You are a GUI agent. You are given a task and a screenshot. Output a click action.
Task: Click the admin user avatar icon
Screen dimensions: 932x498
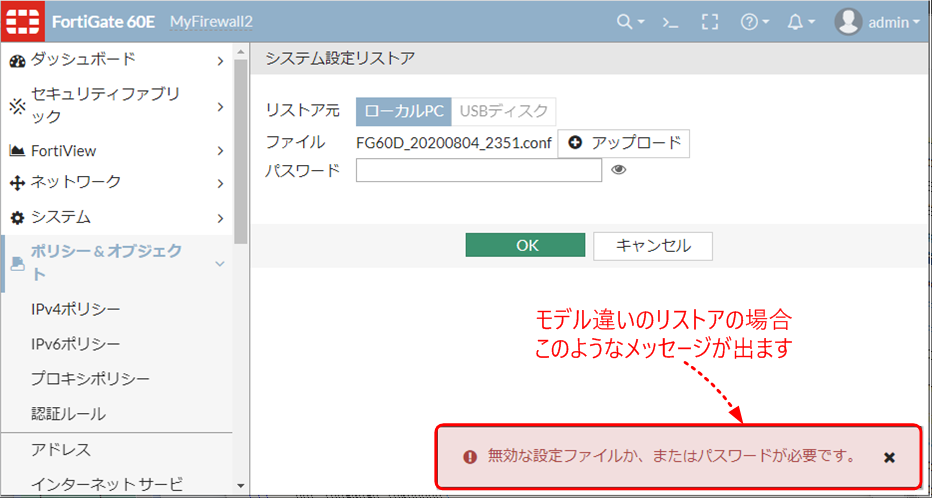tap(848, 22)
